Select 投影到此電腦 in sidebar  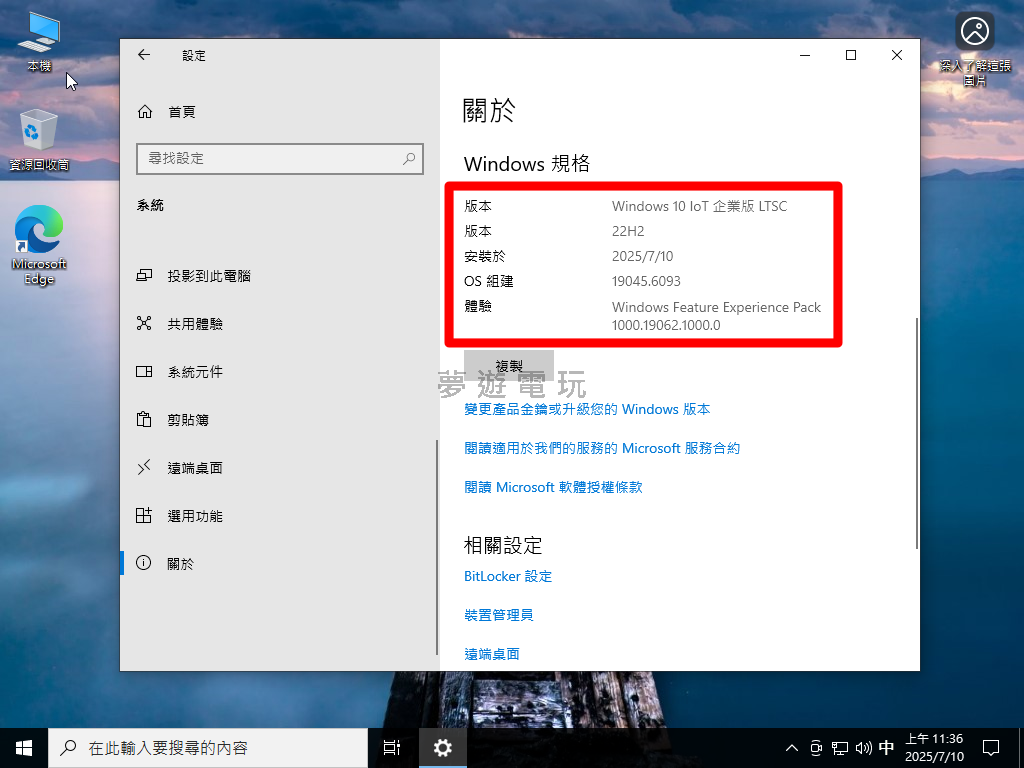(x=208, y=276)
